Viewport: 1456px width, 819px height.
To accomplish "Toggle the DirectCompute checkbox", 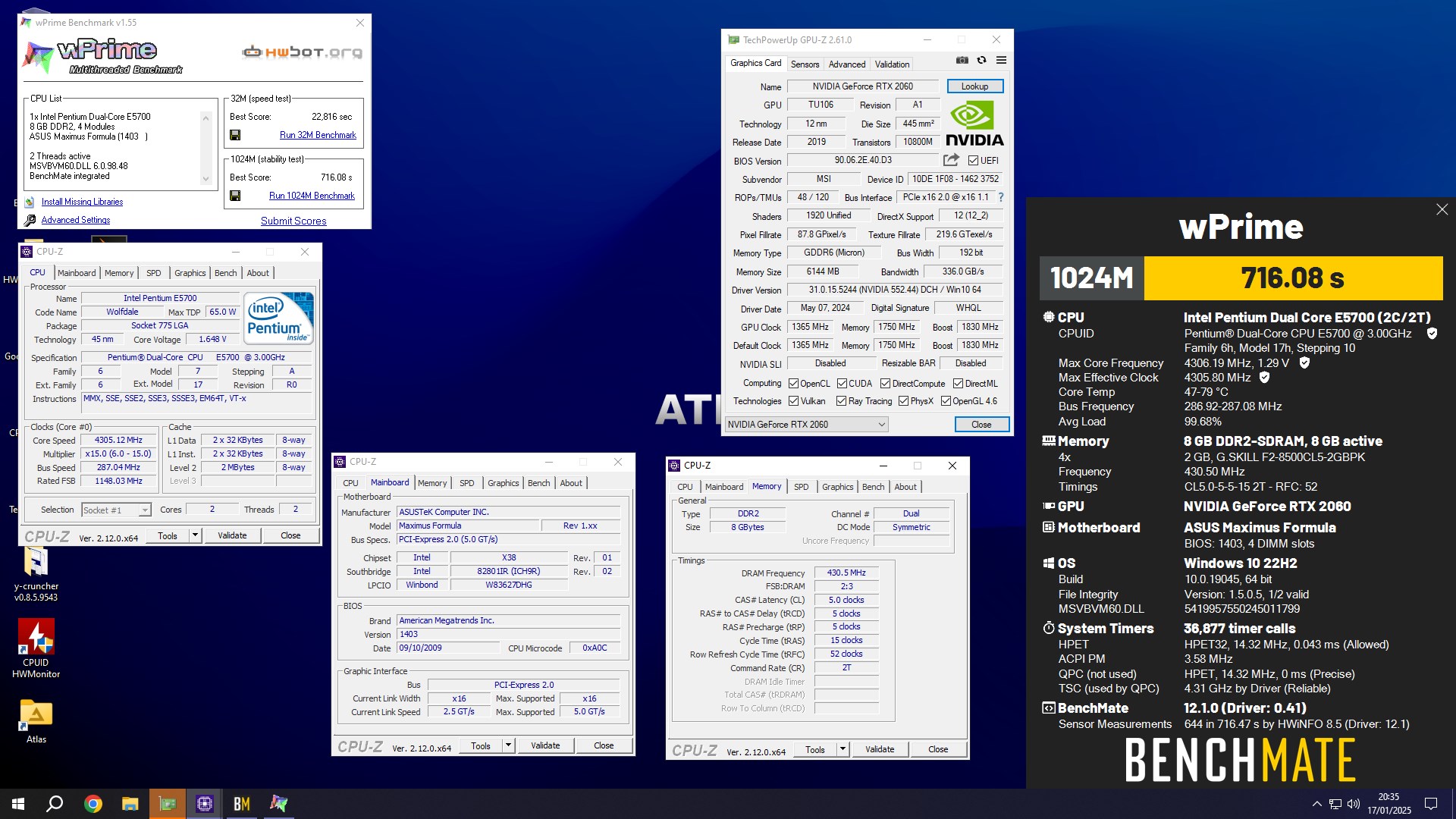I will point(885,384).
